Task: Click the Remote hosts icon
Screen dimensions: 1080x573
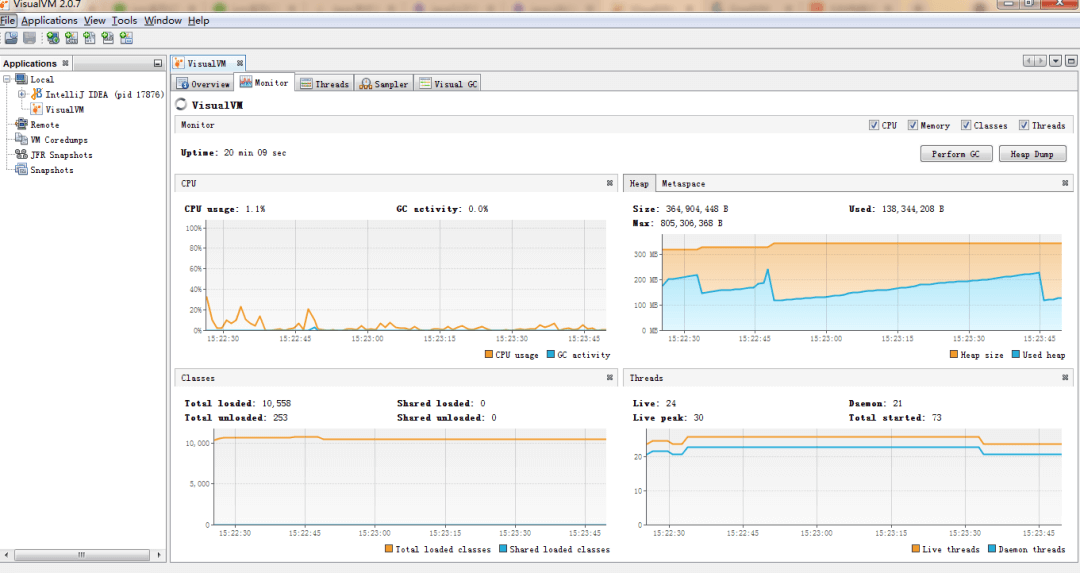Action: [21, 124]
